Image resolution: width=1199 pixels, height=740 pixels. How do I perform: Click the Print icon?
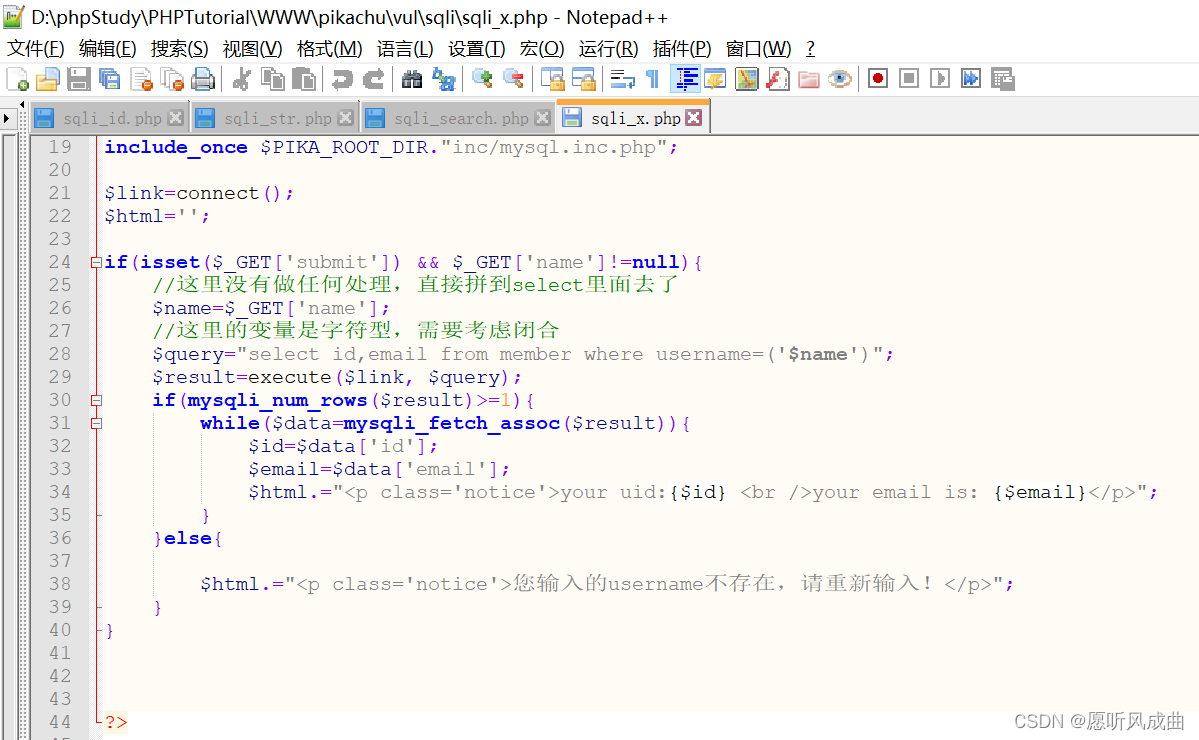(x=203, y=79)
